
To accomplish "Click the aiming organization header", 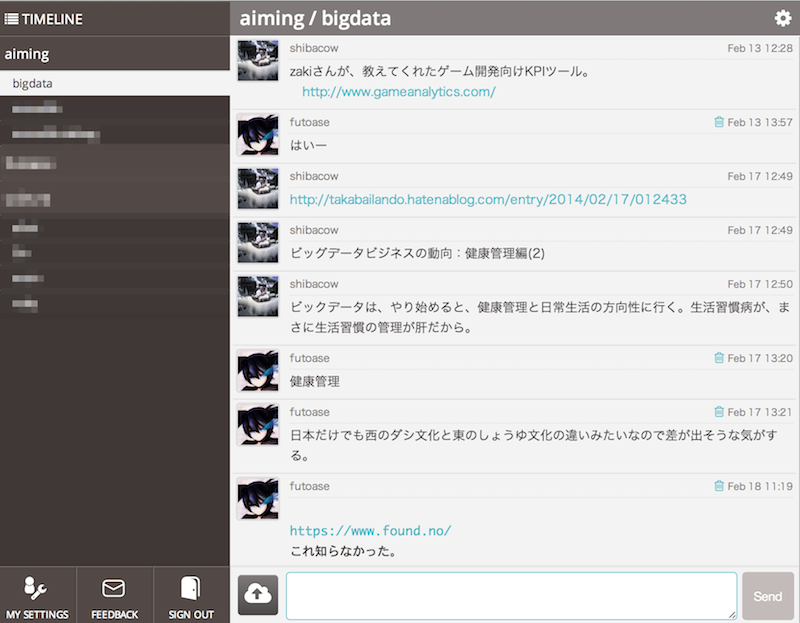I will (x=28, y=53).
